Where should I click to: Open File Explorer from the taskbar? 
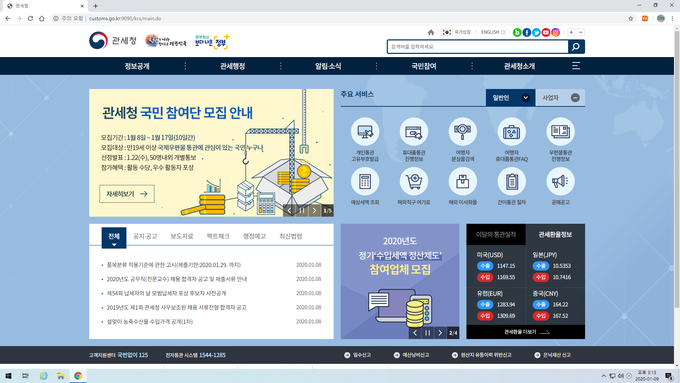tap(61, 376)
